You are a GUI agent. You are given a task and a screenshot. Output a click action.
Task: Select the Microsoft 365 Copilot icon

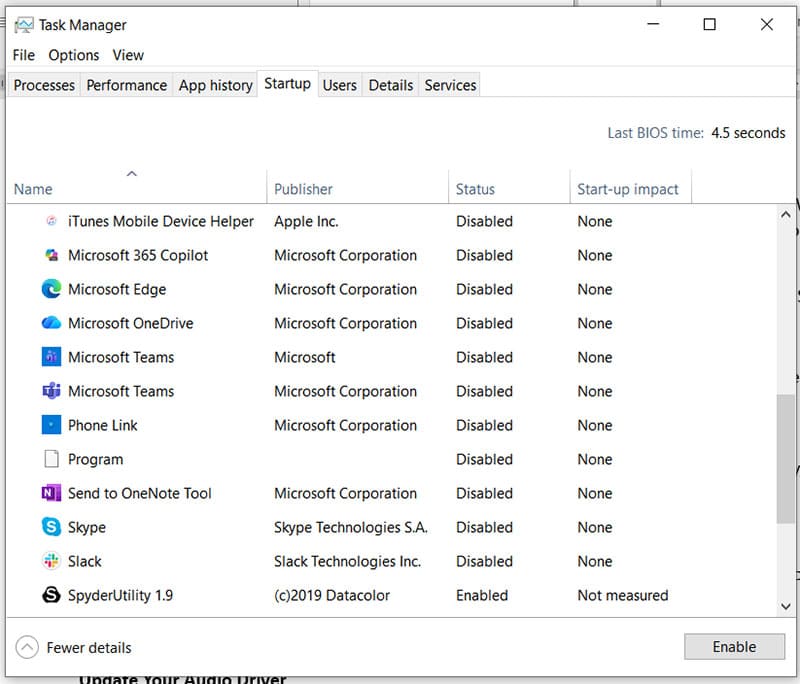pyautogui.click(x=51, y=255)
